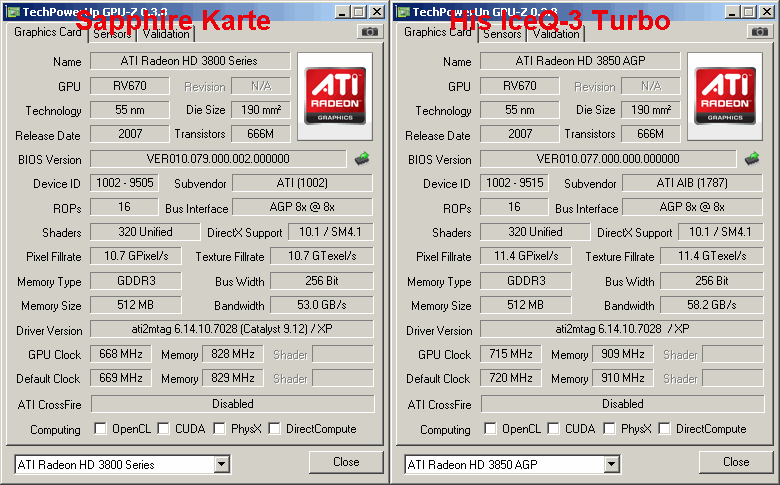Enable OpenCL checkbox in Sapphire window
Viewport: 780px width, 485px height.
pos(100,428)
